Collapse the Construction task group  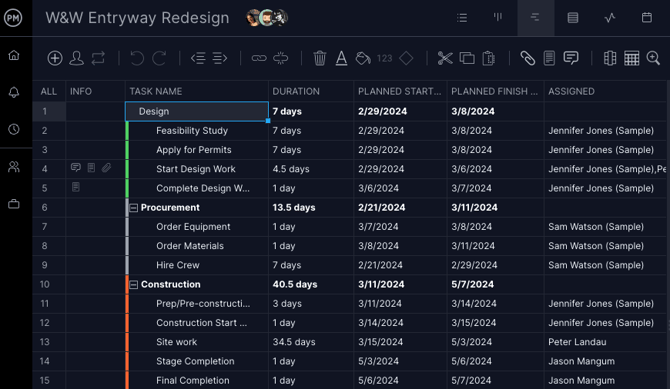(134, 285)
